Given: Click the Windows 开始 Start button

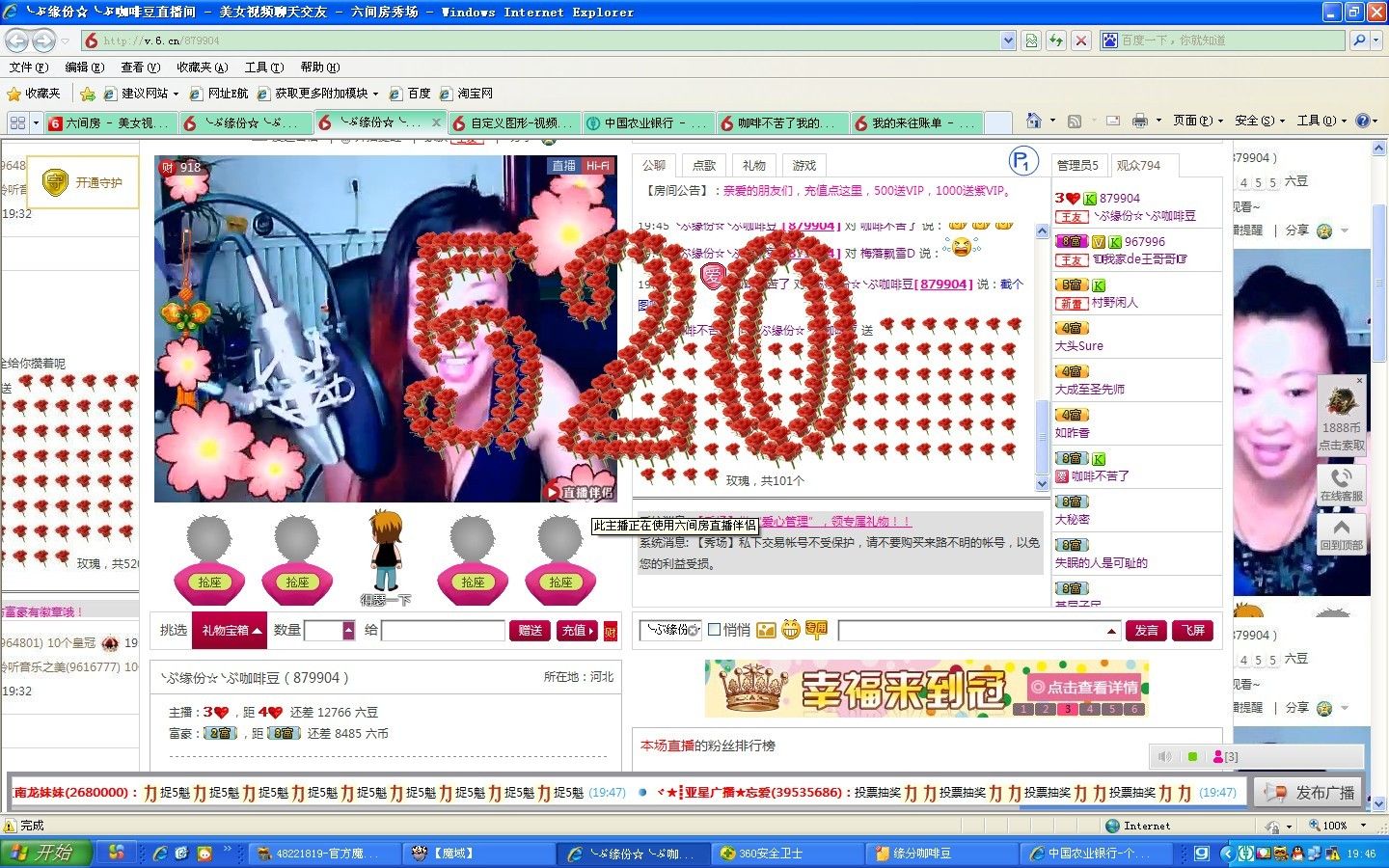Looking at the screenshot, I should [46, 853].
